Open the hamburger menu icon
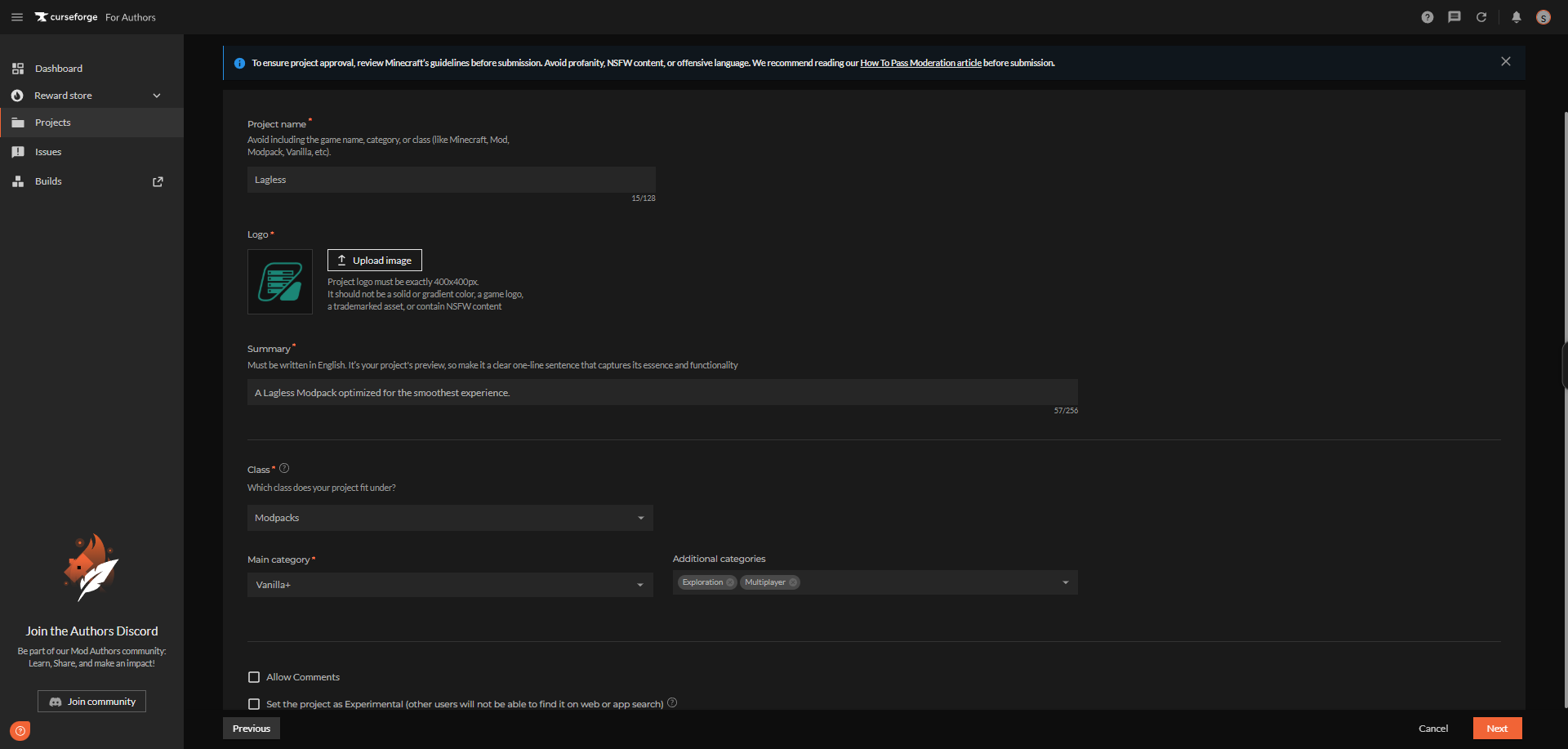 point(16,17)
